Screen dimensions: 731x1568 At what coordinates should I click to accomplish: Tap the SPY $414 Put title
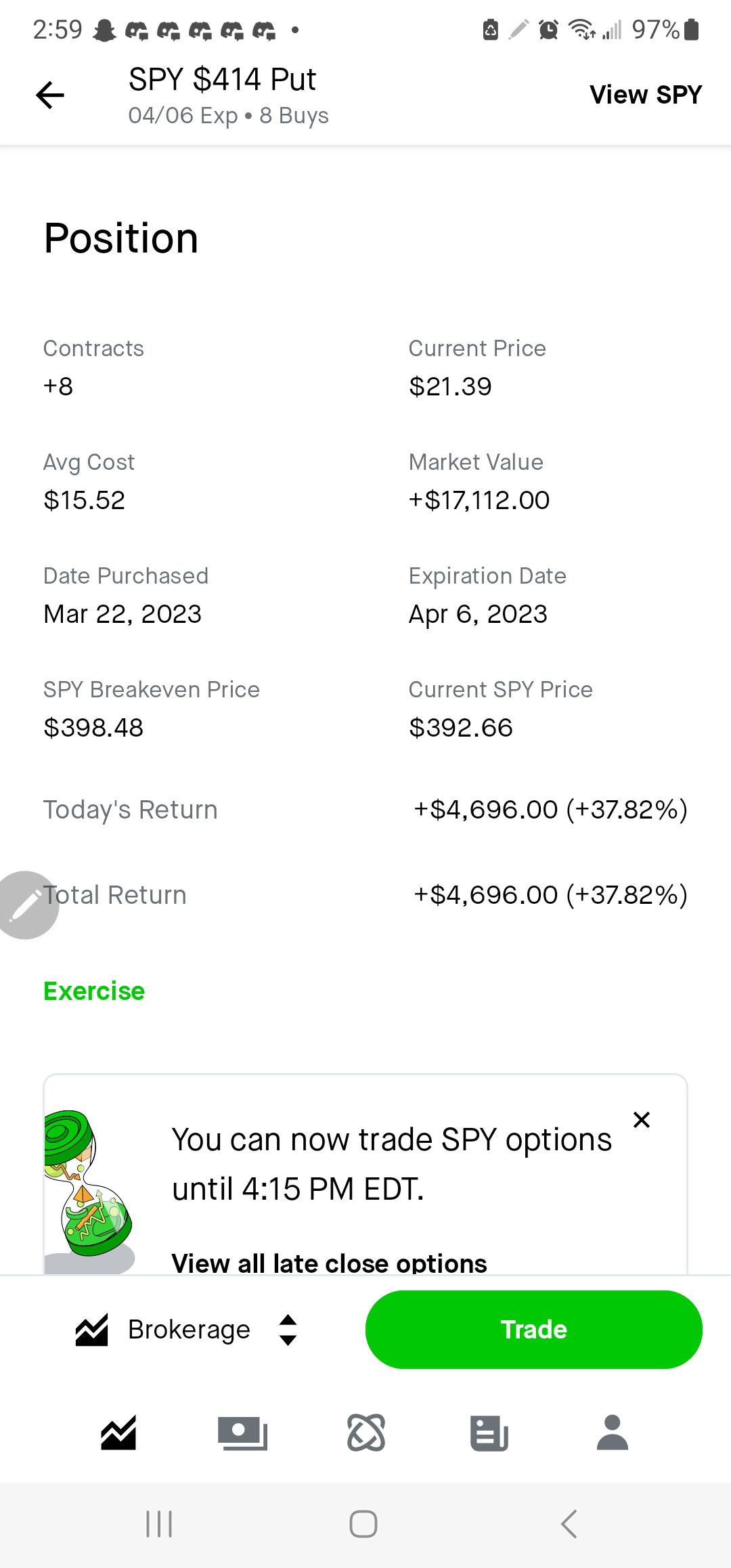click(222, 80)
